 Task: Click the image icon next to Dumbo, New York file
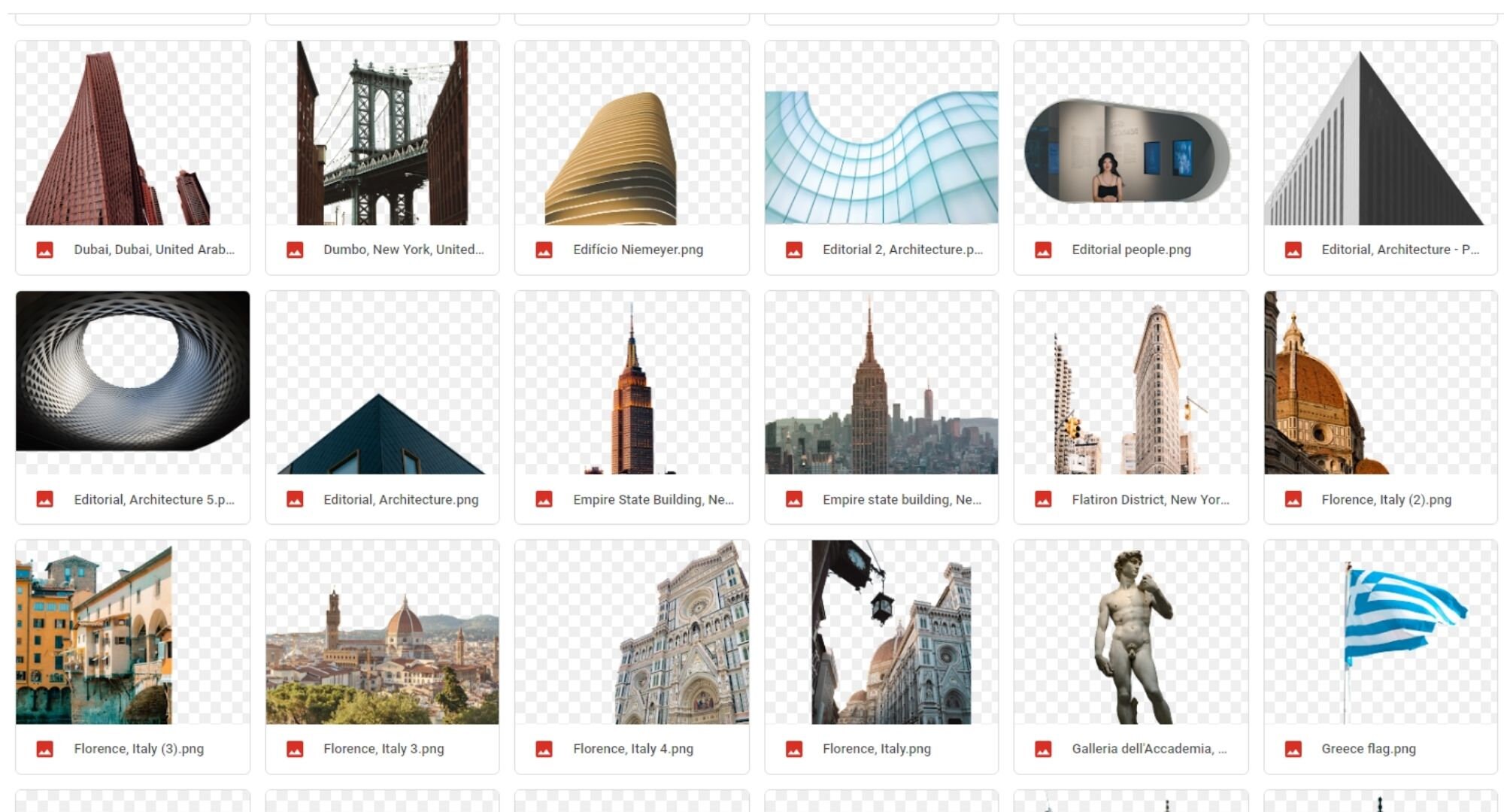coord(293,249)
